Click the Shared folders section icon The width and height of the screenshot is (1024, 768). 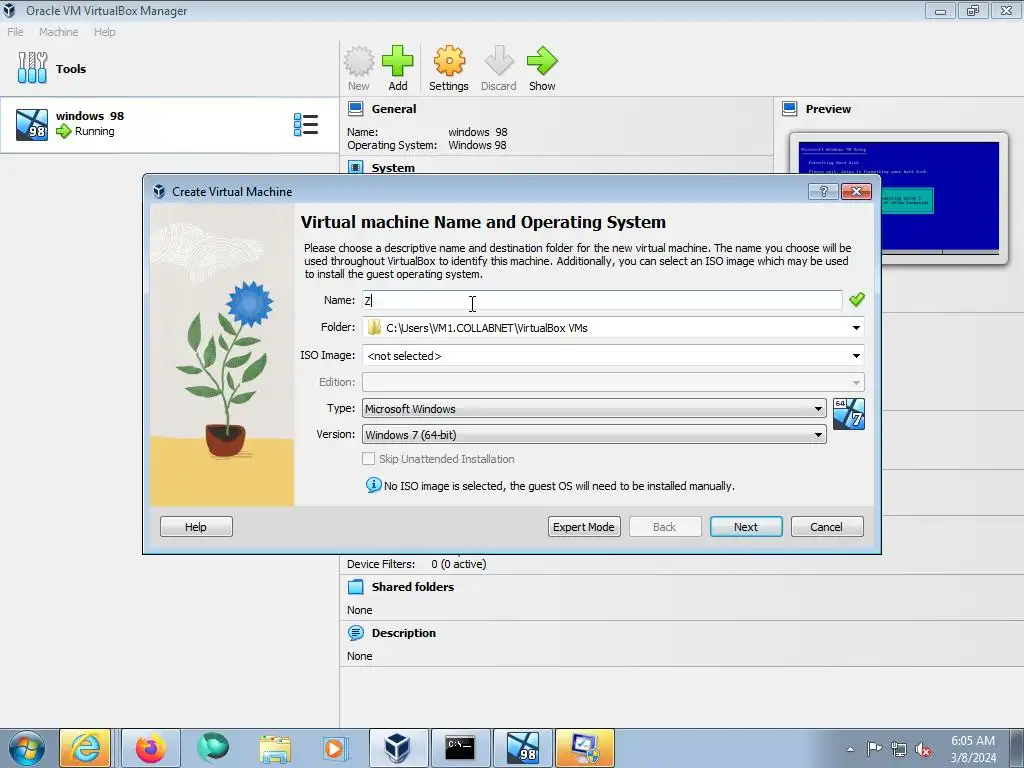click(x=356, y=586)
